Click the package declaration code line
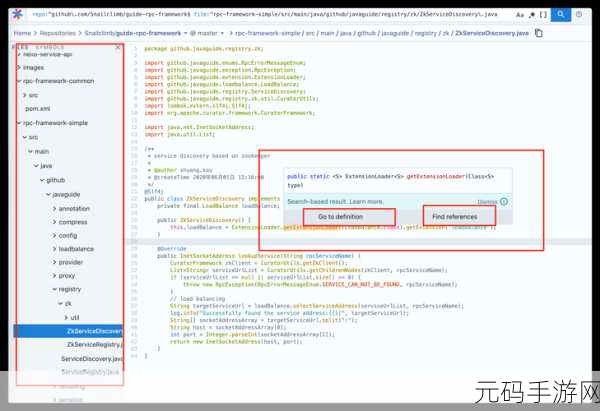This screenshot has width=600, height=411. (204, 49)
